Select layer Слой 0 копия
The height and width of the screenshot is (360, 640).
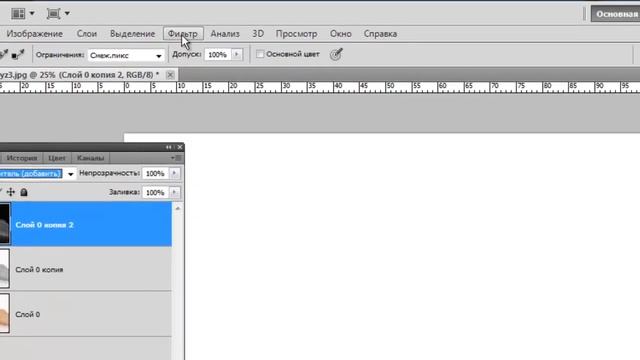pos(86,269)
